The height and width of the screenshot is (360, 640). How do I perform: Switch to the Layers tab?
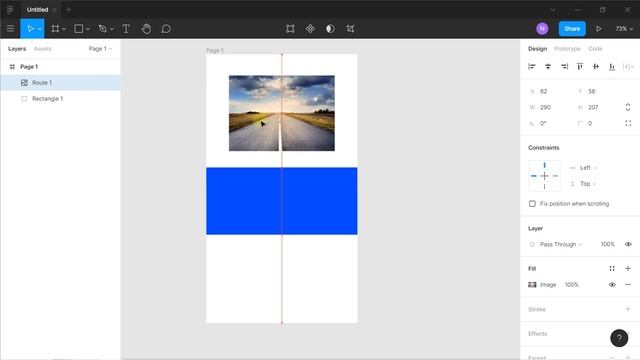click(17, 49)
